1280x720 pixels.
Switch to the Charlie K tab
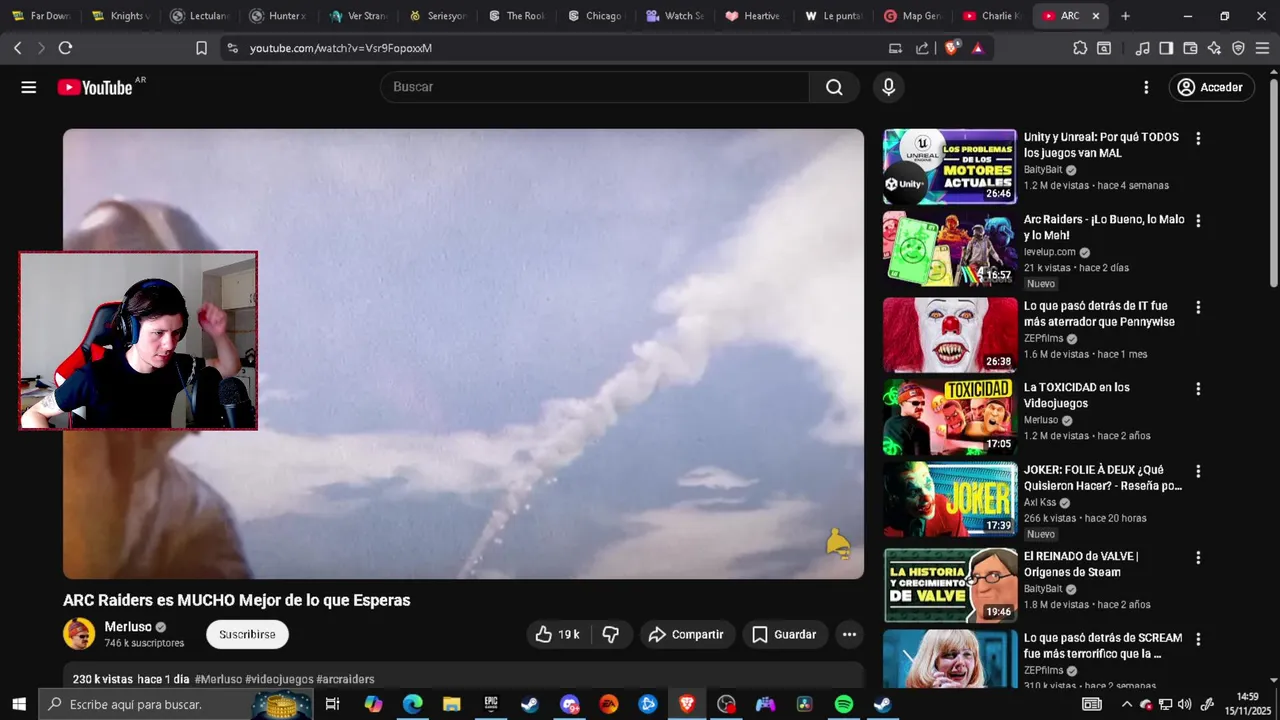991,16
